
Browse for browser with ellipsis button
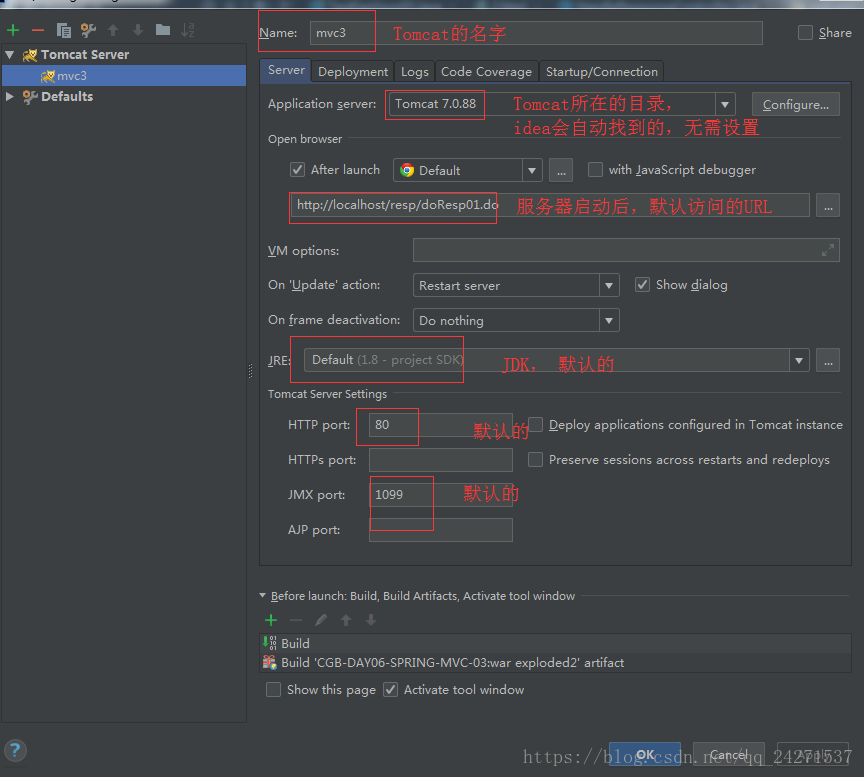click(x=561, y=170)
